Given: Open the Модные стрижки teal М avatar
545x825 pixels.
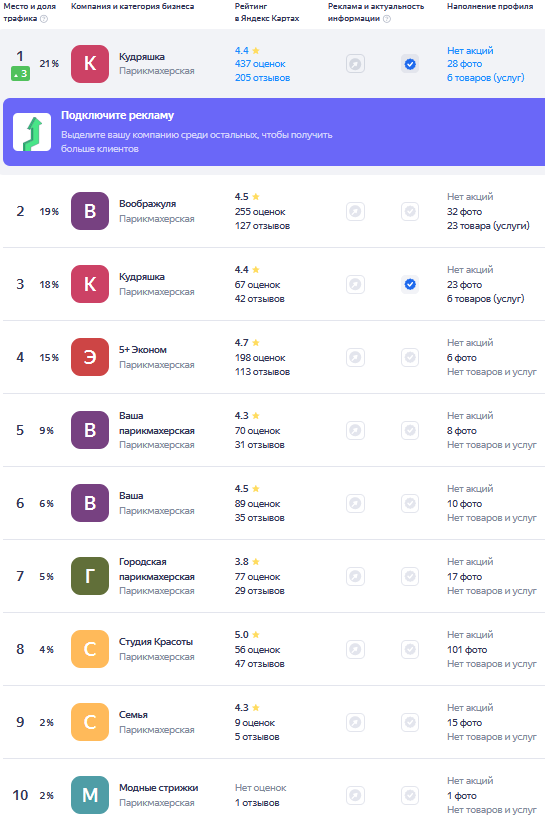Looking at the screenshot, I should (x=90, y=795).
